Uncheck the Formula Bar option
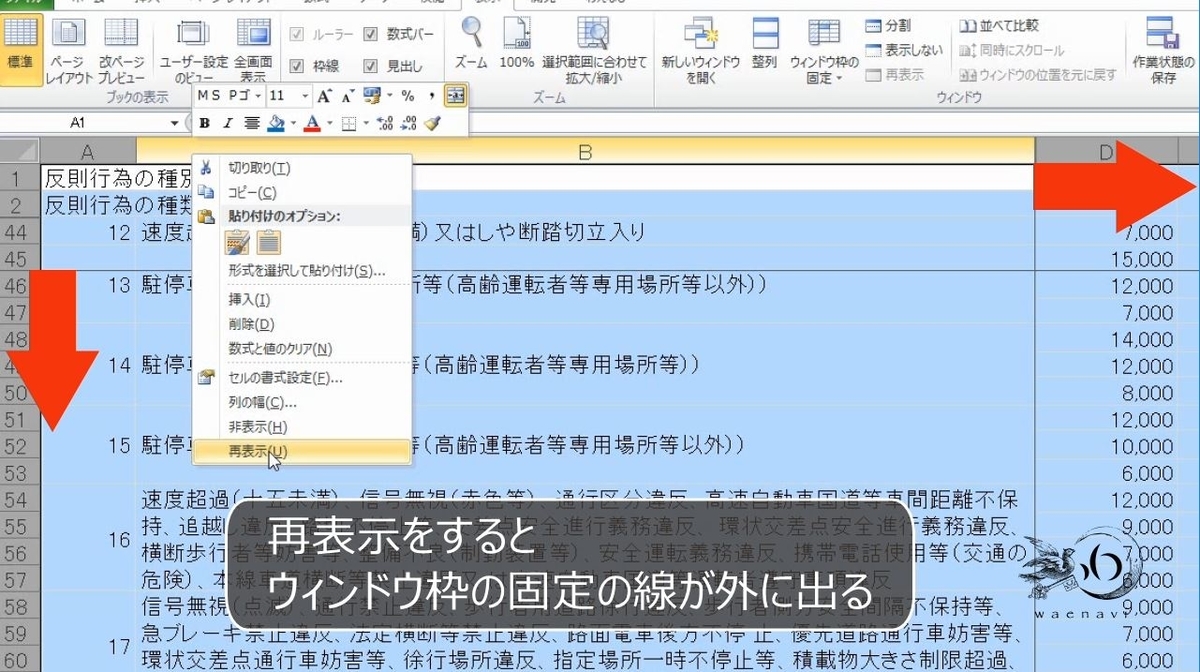The width and height of the screenshot is (1200, 672). 372,32
